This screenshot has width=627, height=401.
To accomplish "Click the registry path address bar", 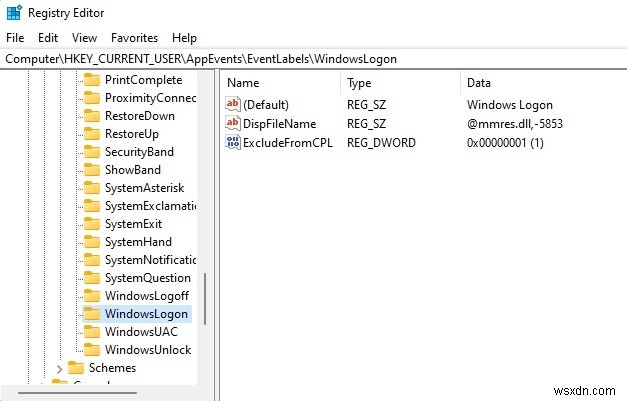I will [x=314, y=59].
